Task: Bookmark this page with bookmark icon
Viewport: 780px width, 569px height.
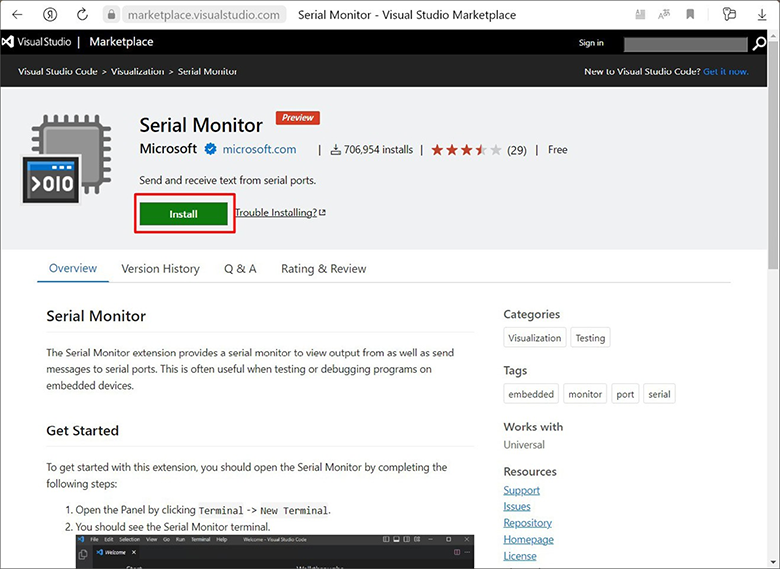Action: pyautogui.click(x=690, y=14)
